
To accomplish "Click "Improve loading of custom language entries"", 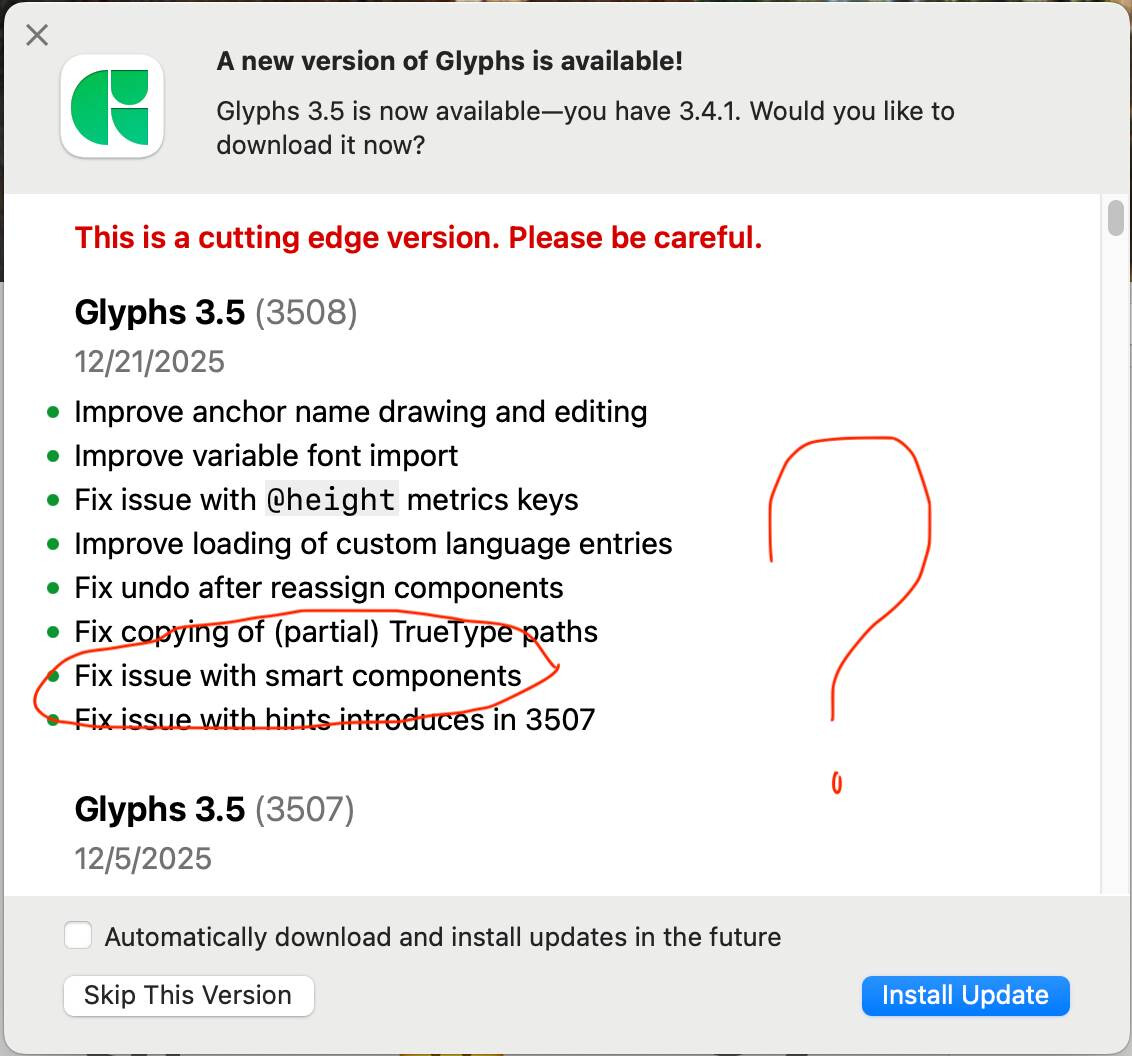I will click(373, 543).
